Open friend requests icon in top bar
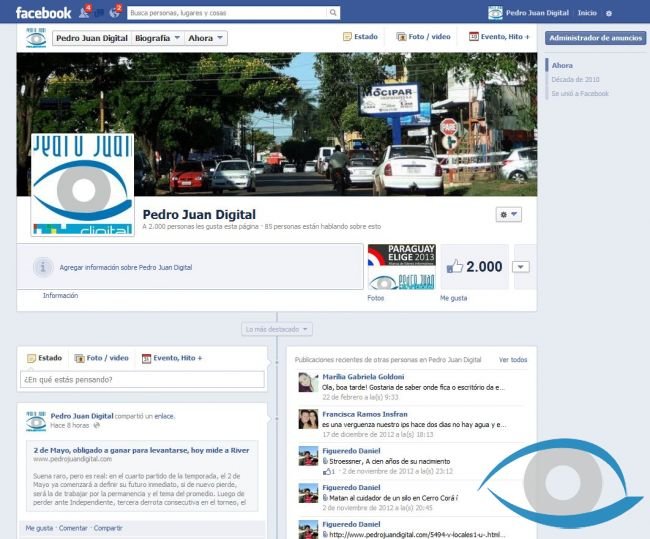Viewport: 650px width, 539px height. tap(85, 12)
